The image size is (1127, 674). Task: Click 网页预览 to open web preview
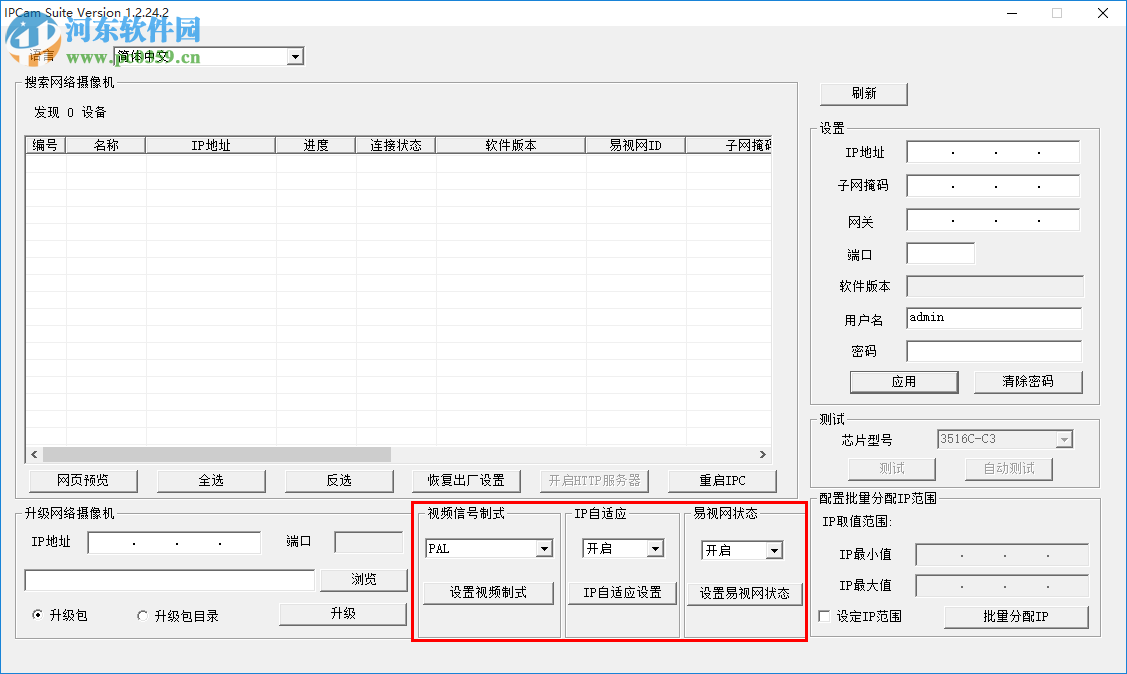(84, 480)
